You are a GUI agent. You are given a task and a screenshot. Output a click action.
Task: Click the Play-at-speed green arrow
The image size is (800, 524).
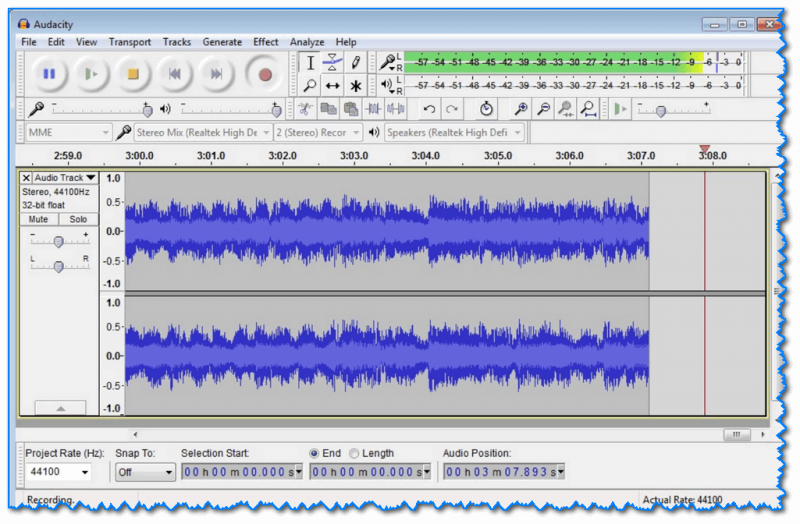point(620,109)
